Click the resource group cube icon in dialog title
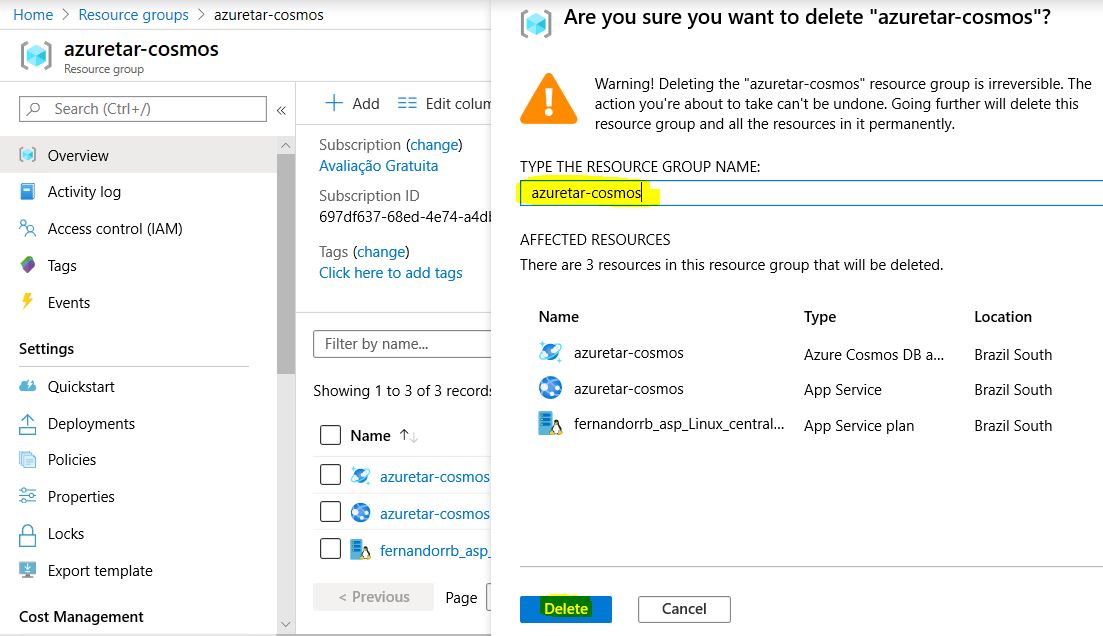Screen dimensions: 1103x636 536,24
